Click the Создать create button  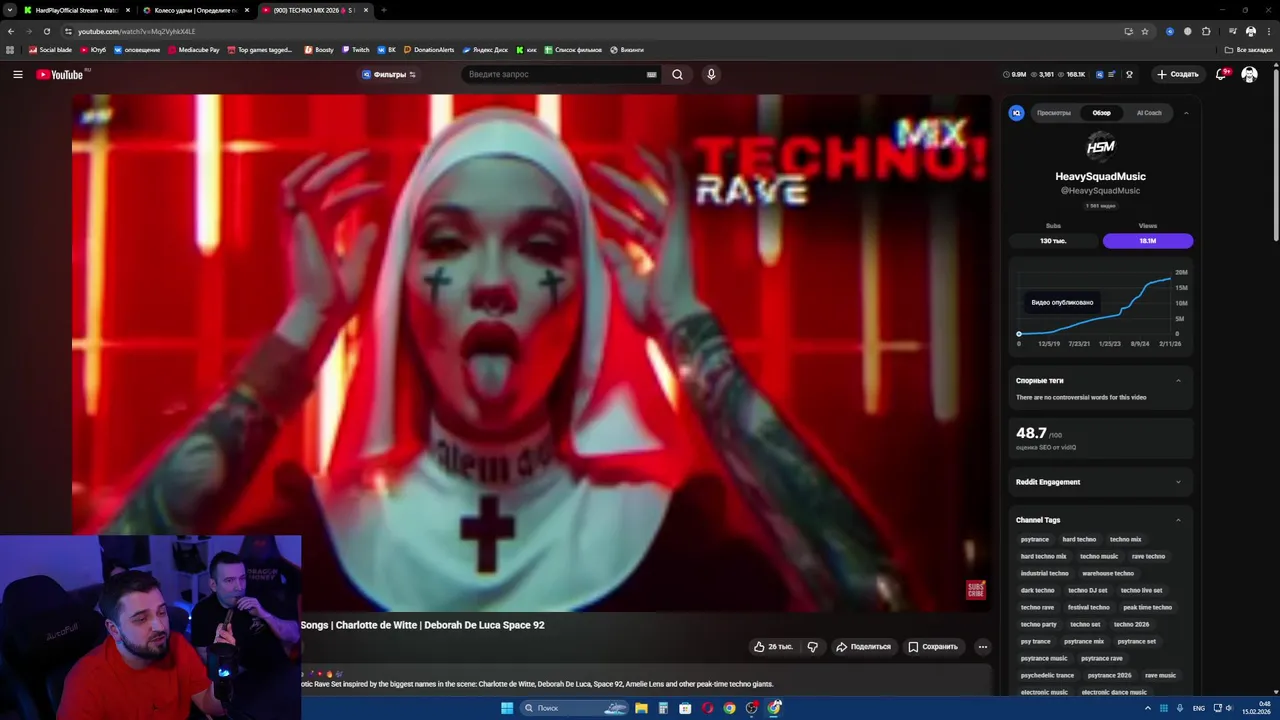pyautogui.click(x=1178, y=74)
